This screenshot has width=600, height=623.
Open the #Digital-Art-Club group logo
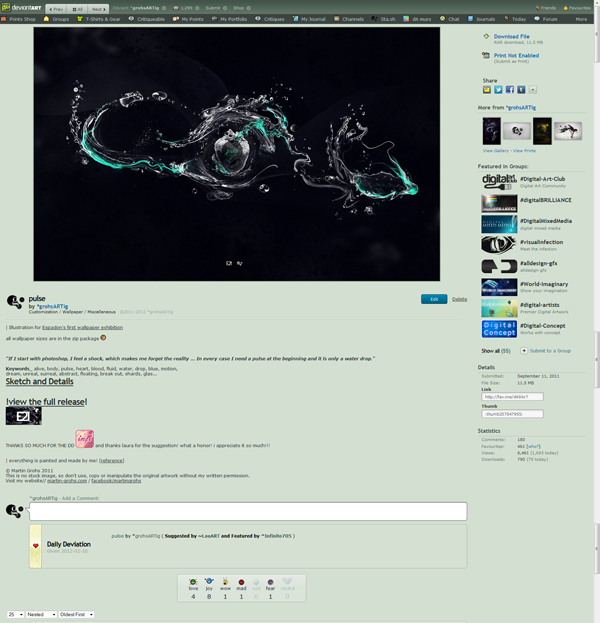pyautogui.click(x=499, y=182)
